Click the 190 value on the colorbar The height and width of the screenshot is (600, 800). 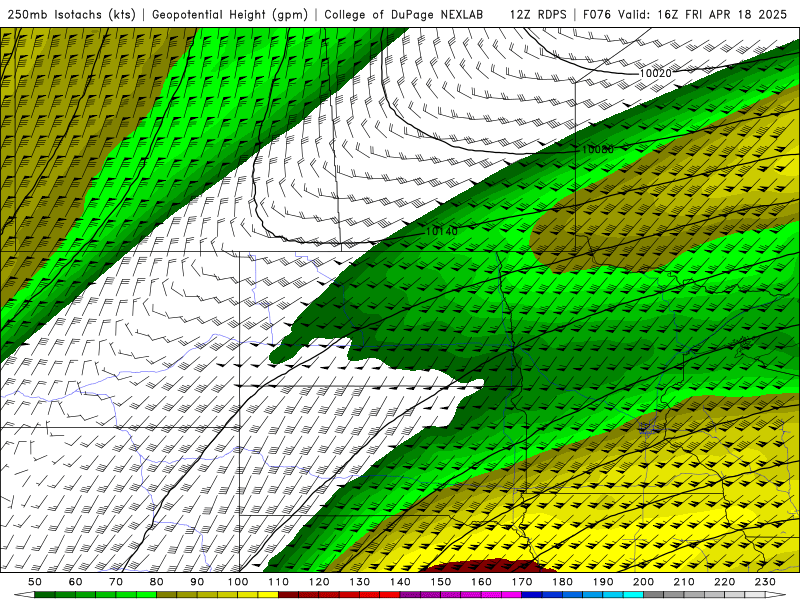604,582
